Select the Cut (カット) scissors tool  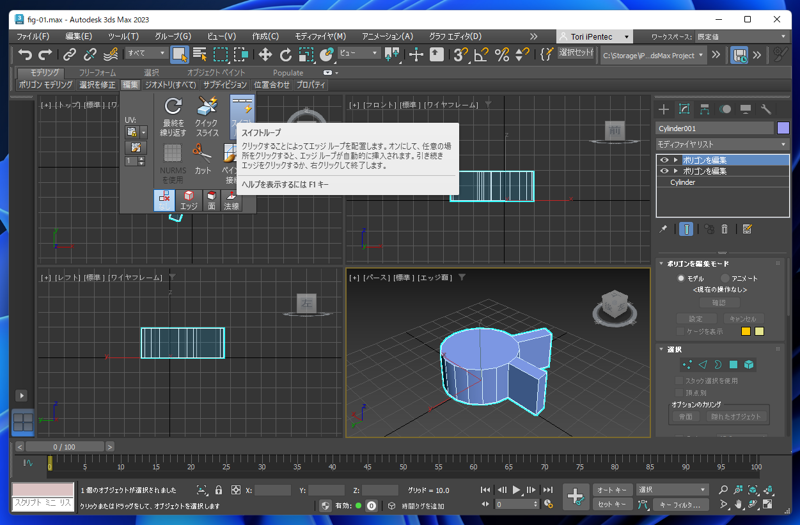click(x=203, y=159)
